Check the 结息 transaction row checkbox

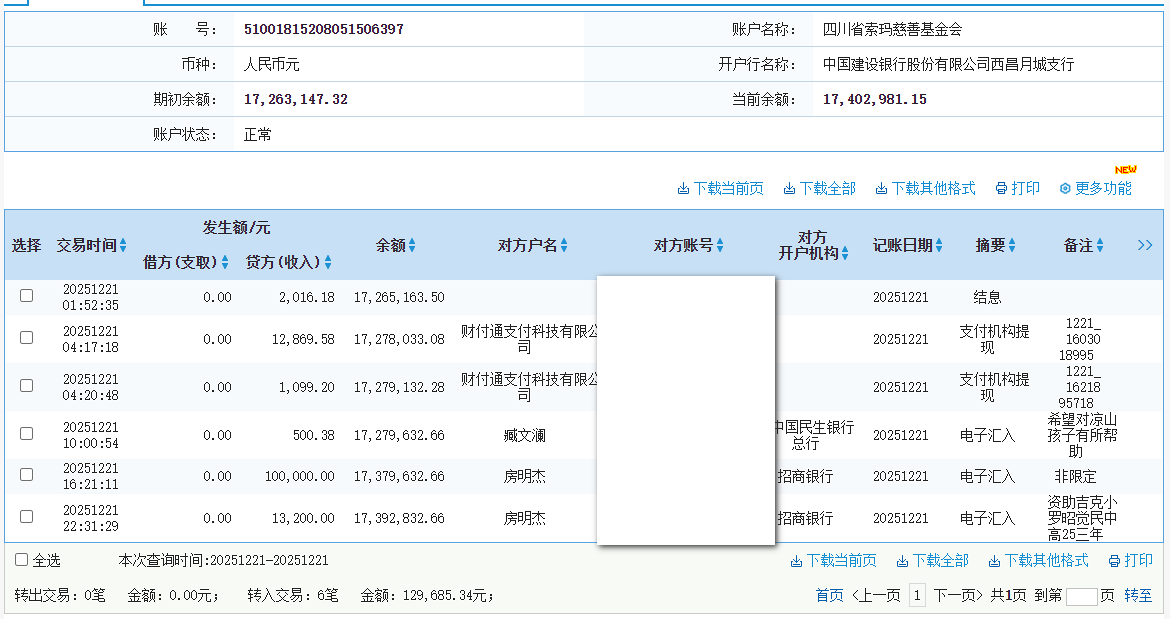[x=27, y=296]
